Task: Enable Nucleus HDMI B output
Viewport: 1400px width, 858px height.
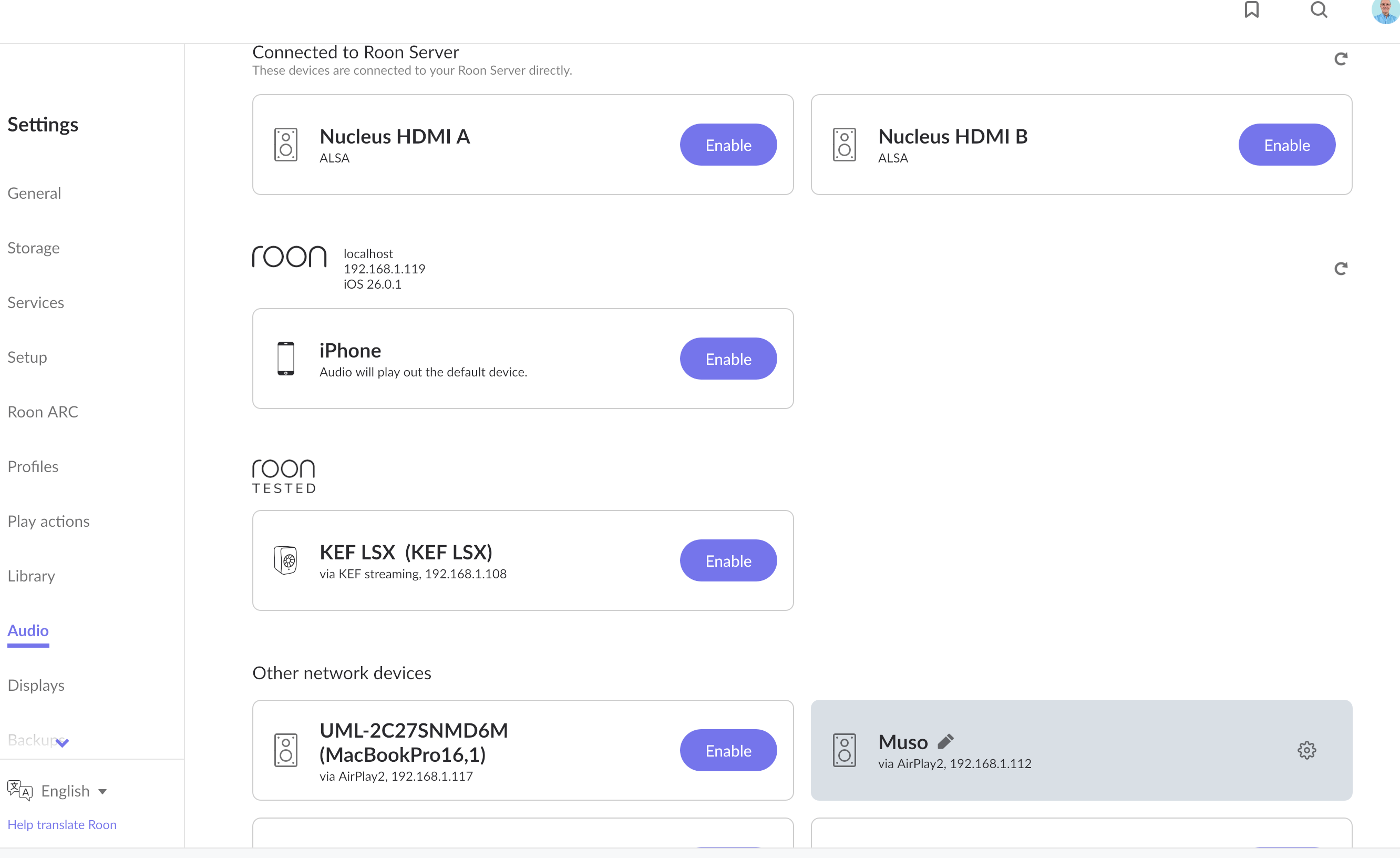Action: (1286, 145)
